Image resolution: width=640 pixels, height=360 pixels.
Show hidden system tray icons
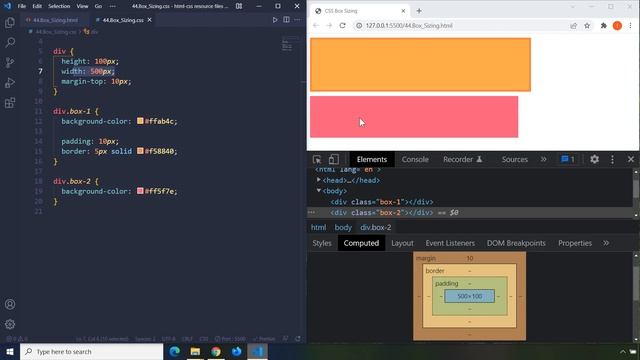point(623,352)
